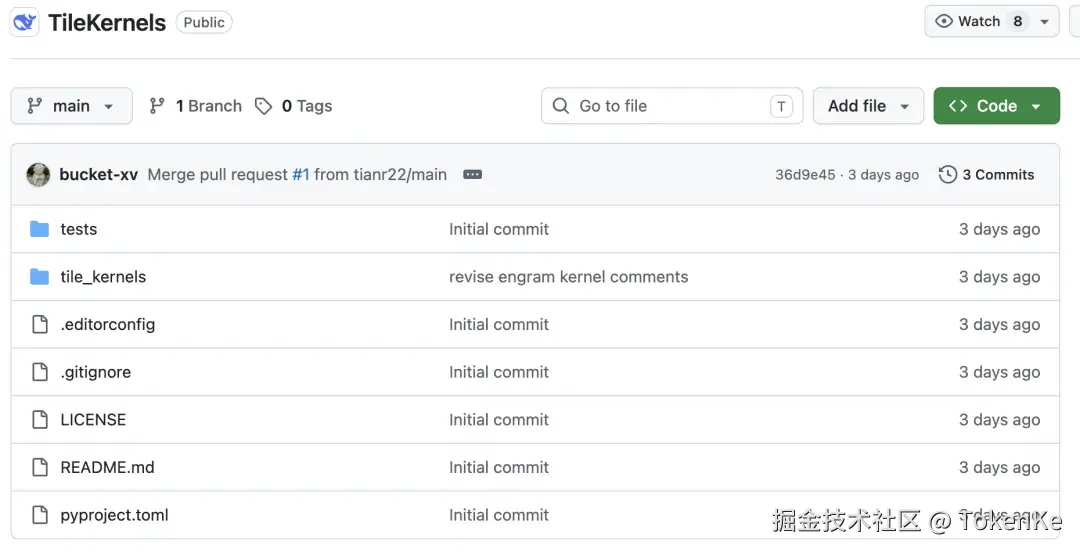Viewport: 1080px width, 552px height.
Task: Open the Watch options dropdown arrow
Action: (x=1044, y=21)
